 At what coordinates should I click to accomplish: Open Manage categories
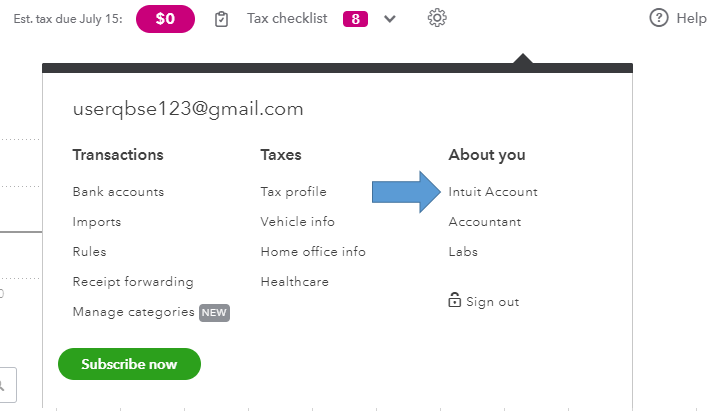click(133, 312)
